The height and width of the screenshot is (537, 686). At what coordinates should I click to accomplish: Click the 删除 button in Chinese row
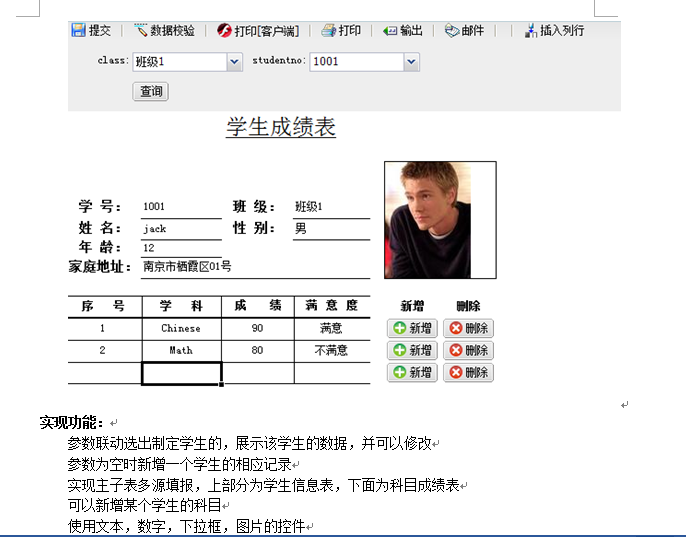click(x=469, y=328)
